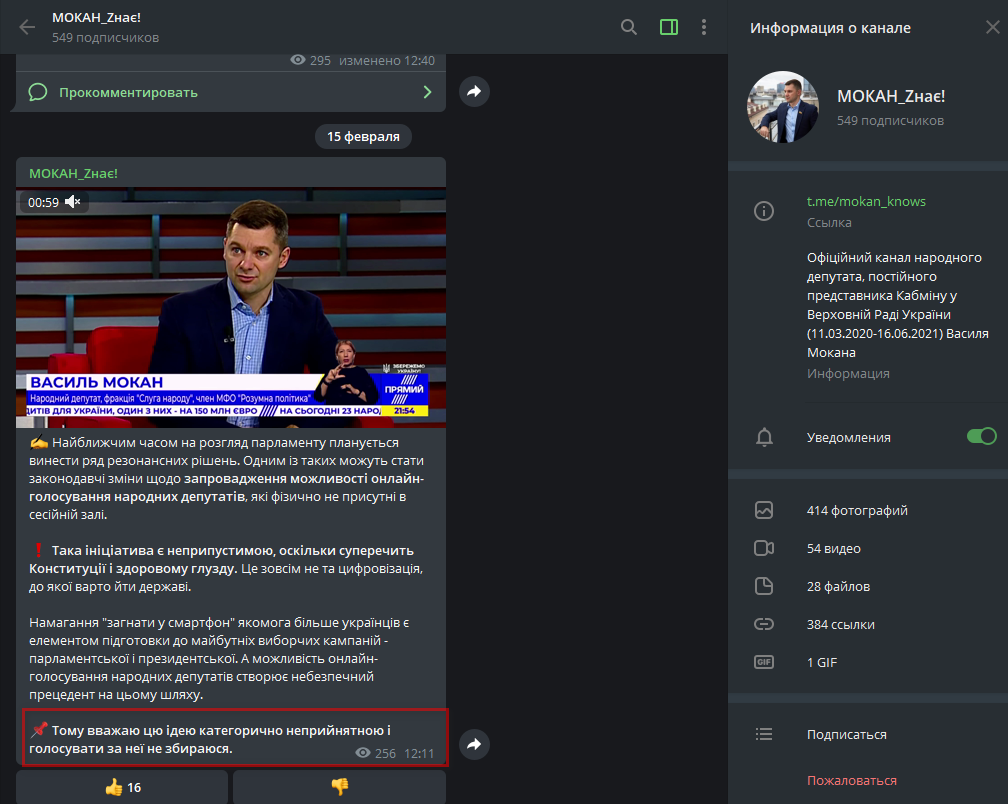Forward the previous post using share arrow
This screenshot has height=804, width=1008.
[x=474, y=92]
